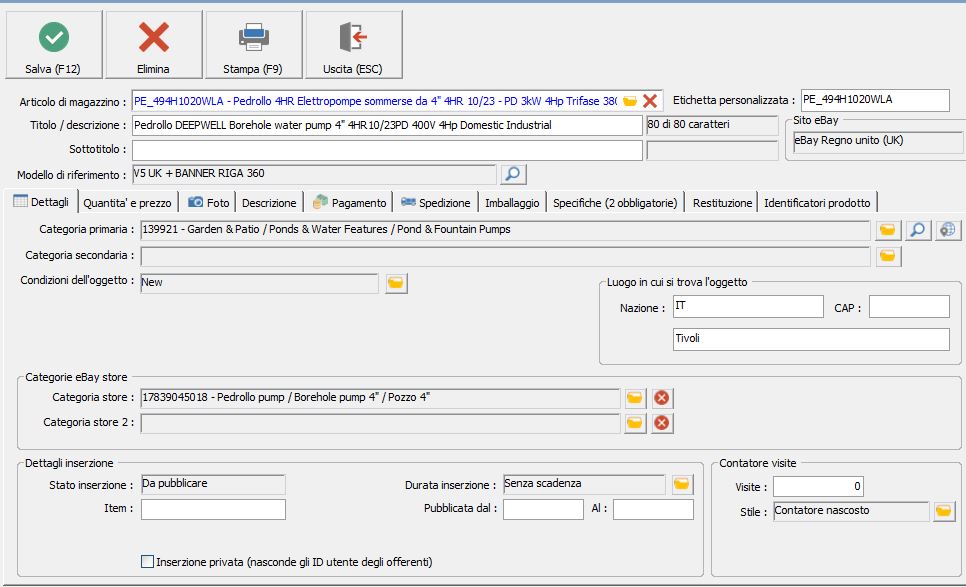Open folder icon in Articolo di magazzino field

[x=630, y=101]
